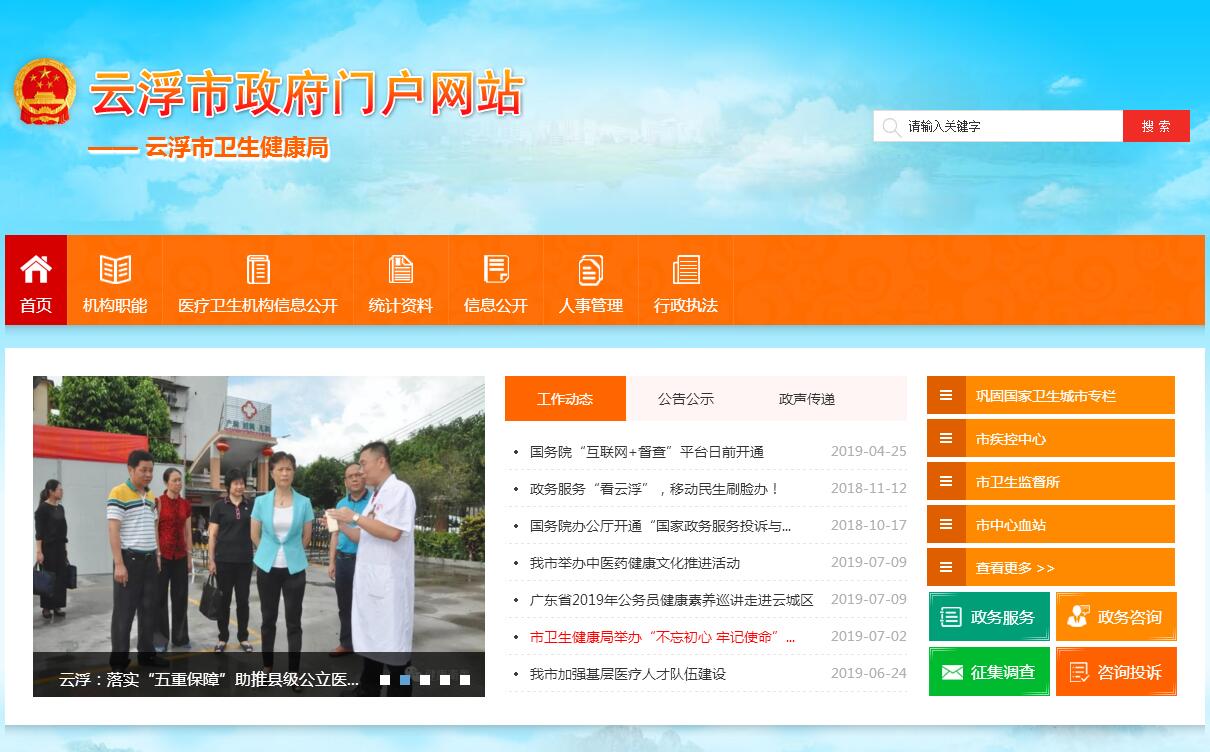Click the 人事管理 document icon

pos(591,269)
